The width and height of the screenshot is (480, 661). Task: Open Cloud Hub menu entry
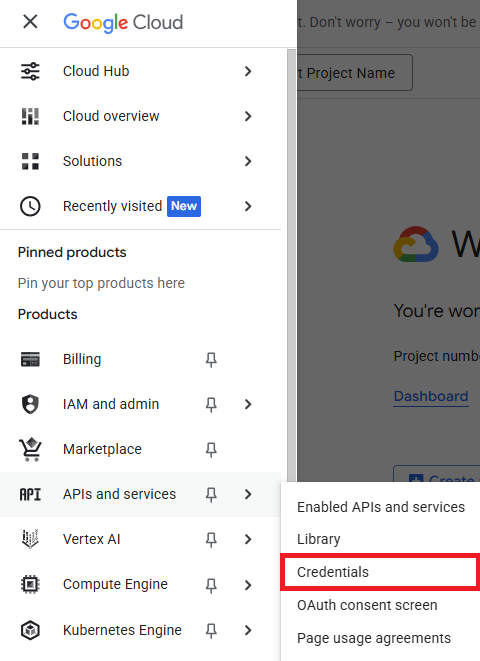coord(140,71)
